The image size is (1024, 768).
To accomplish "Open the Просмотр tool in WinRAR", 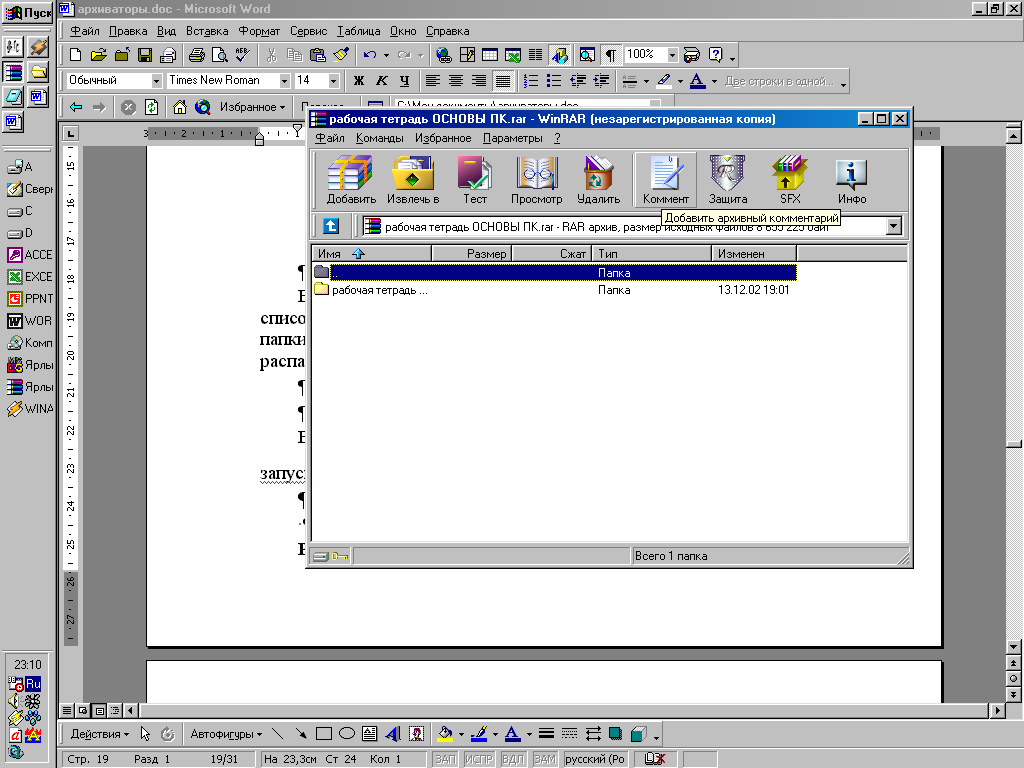I will (x=536, y=180).
